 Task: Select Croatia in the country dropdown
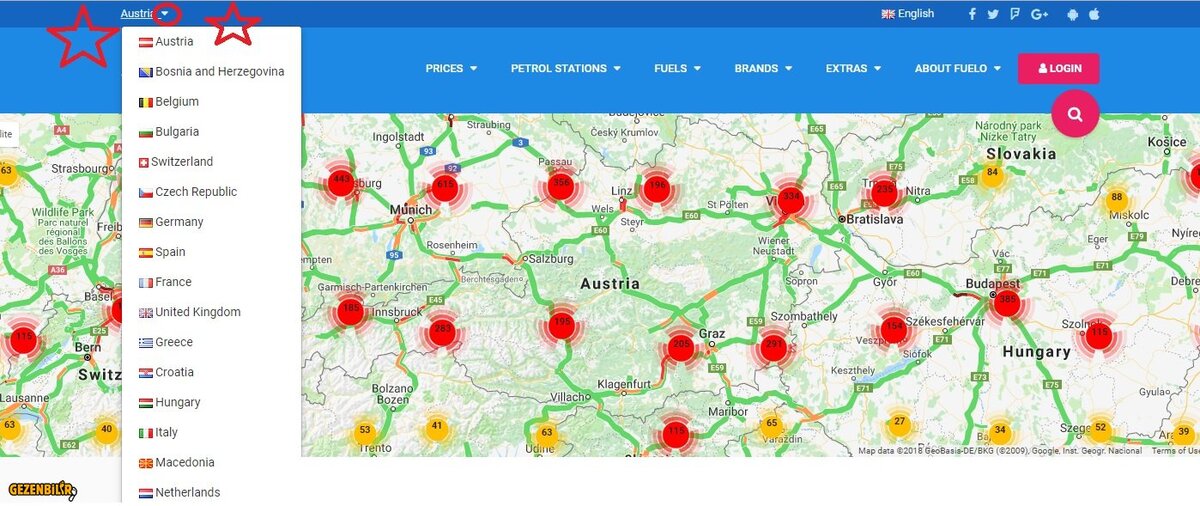pyautogui.click(x=174, y=372)
